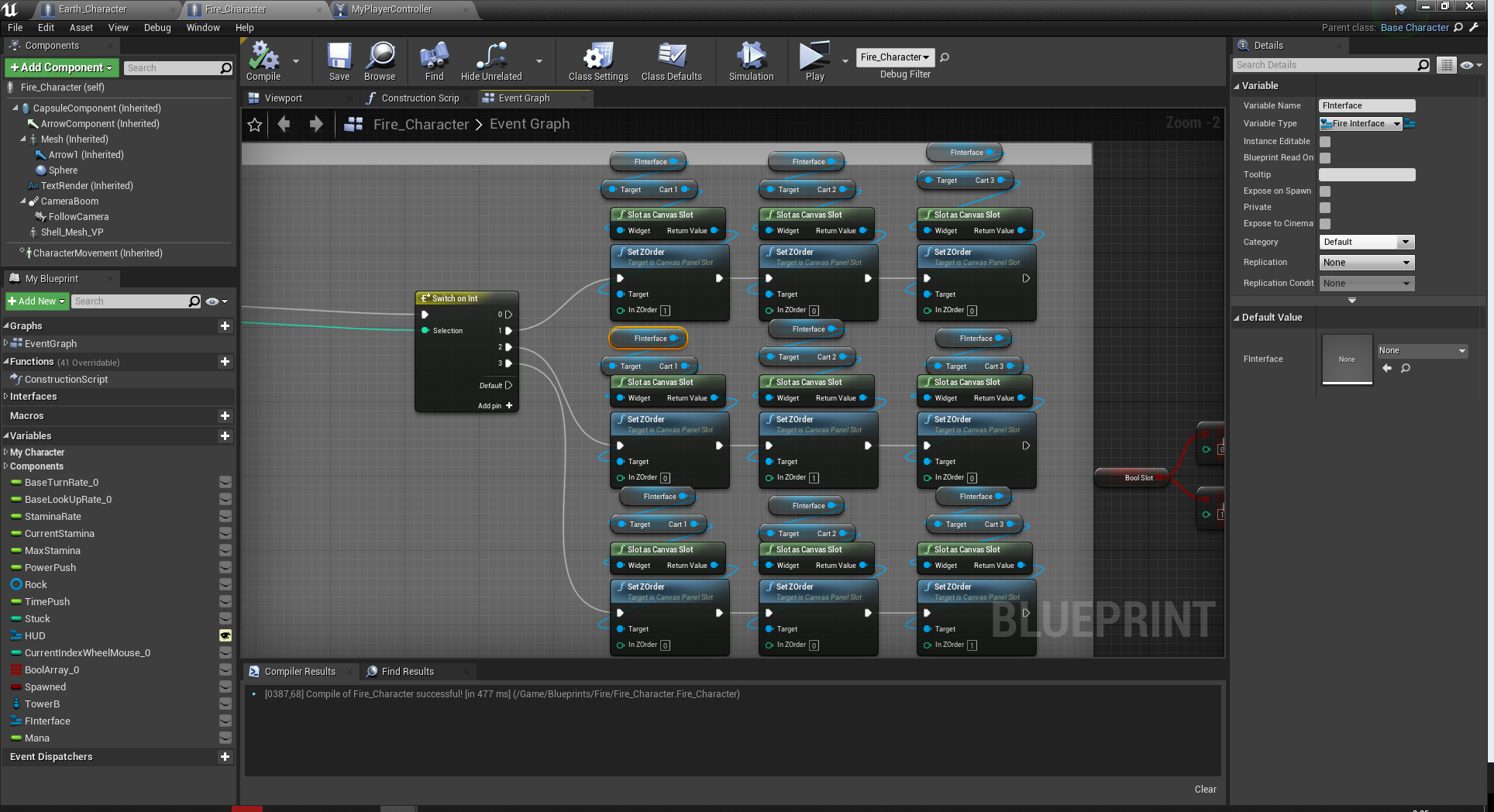Viewport: 1494px width, 812px height.
Task: Add pin on Switch on Int node
Action: pos(495,406)
